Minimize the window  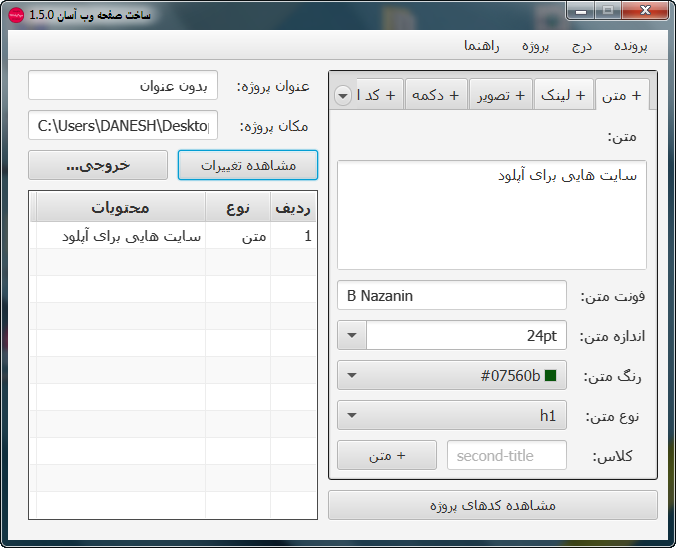pyautogui.click(x=581, y=11)
